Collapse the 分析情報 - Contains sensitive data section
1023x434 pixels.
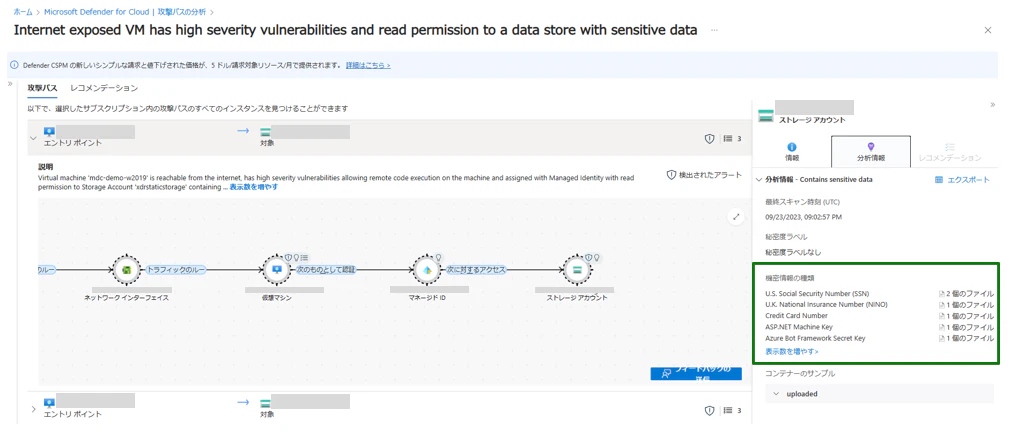pyautogui.click(x=759, y=179)
